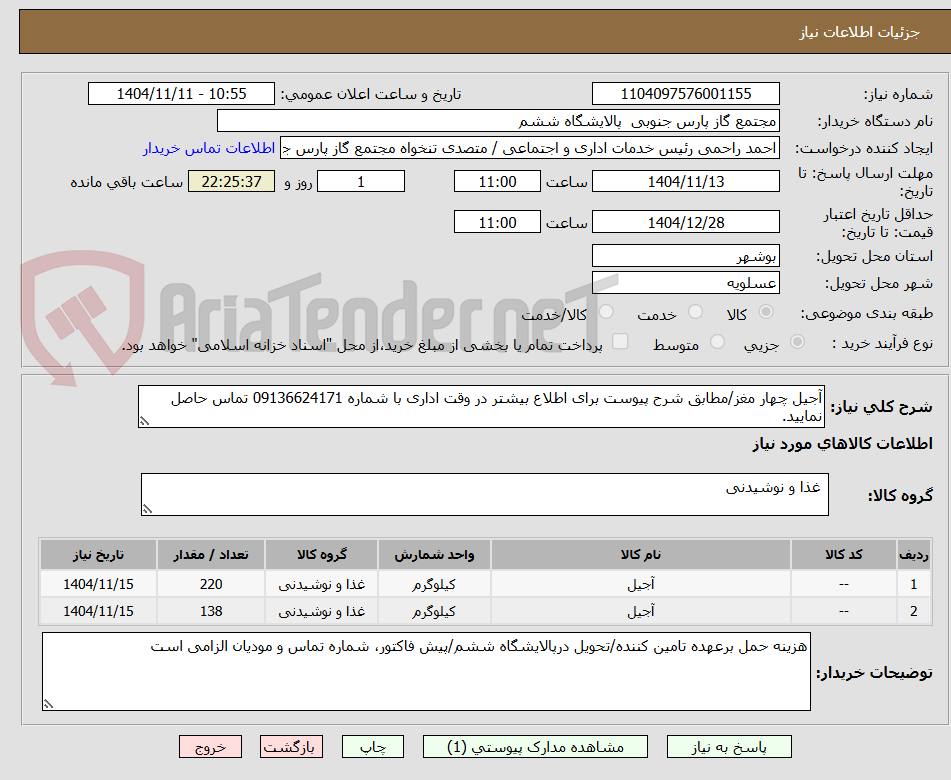Click the خروج exit button
The height and width of the screenshot is (780, 951).
coord(210,747)
